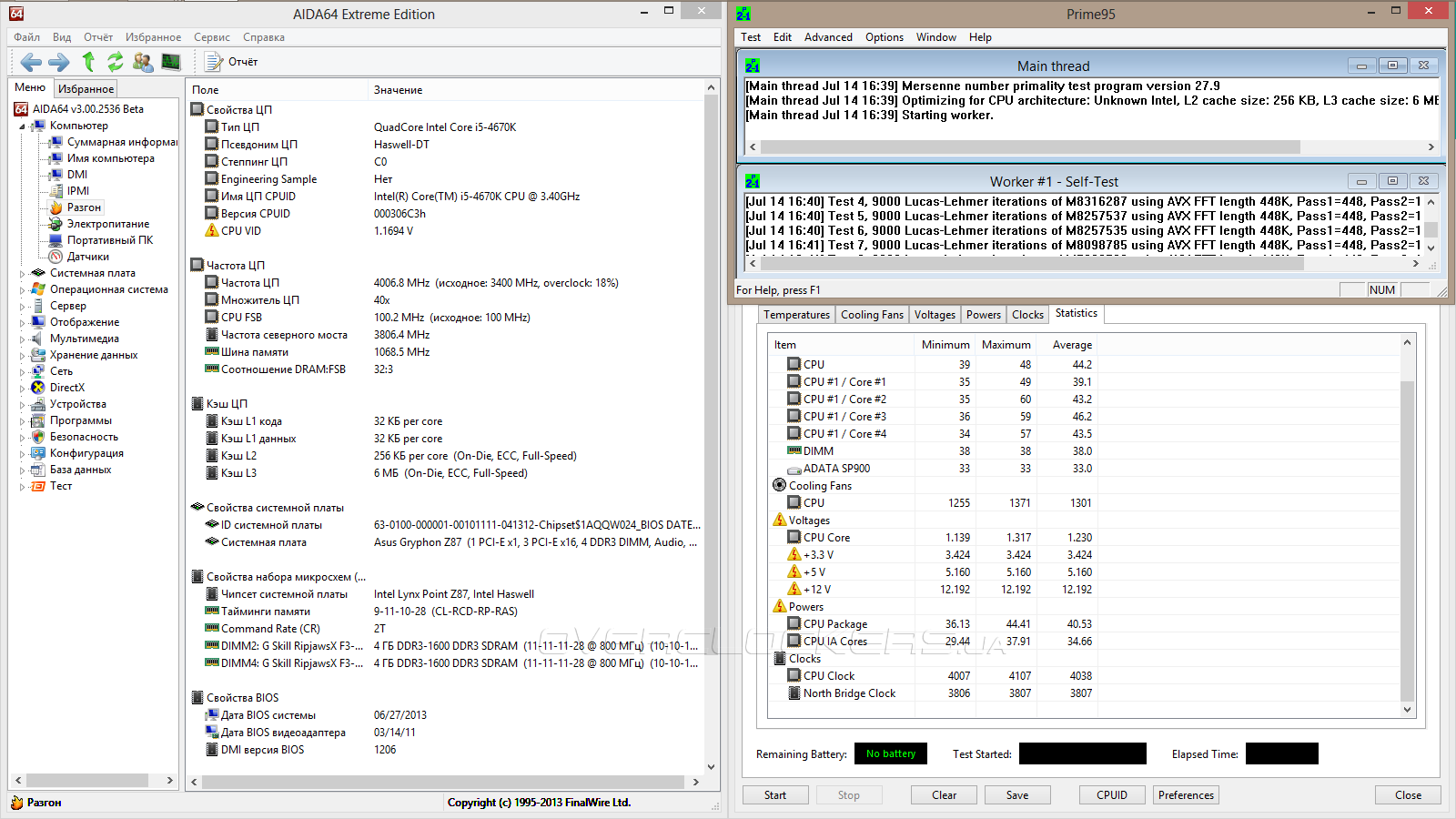Open the system stability monitor toolbar icon
Screen dimensions: 1456x819
(x=171, y=62)
